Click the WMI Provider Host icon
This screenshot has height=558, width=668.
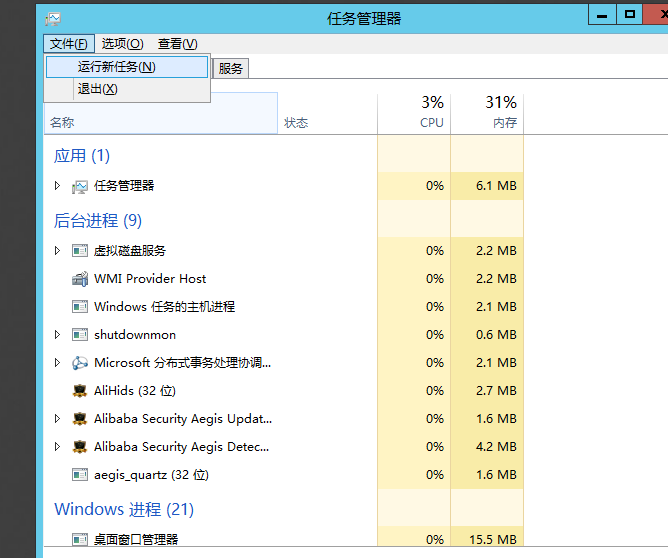[x=80, y=279]
